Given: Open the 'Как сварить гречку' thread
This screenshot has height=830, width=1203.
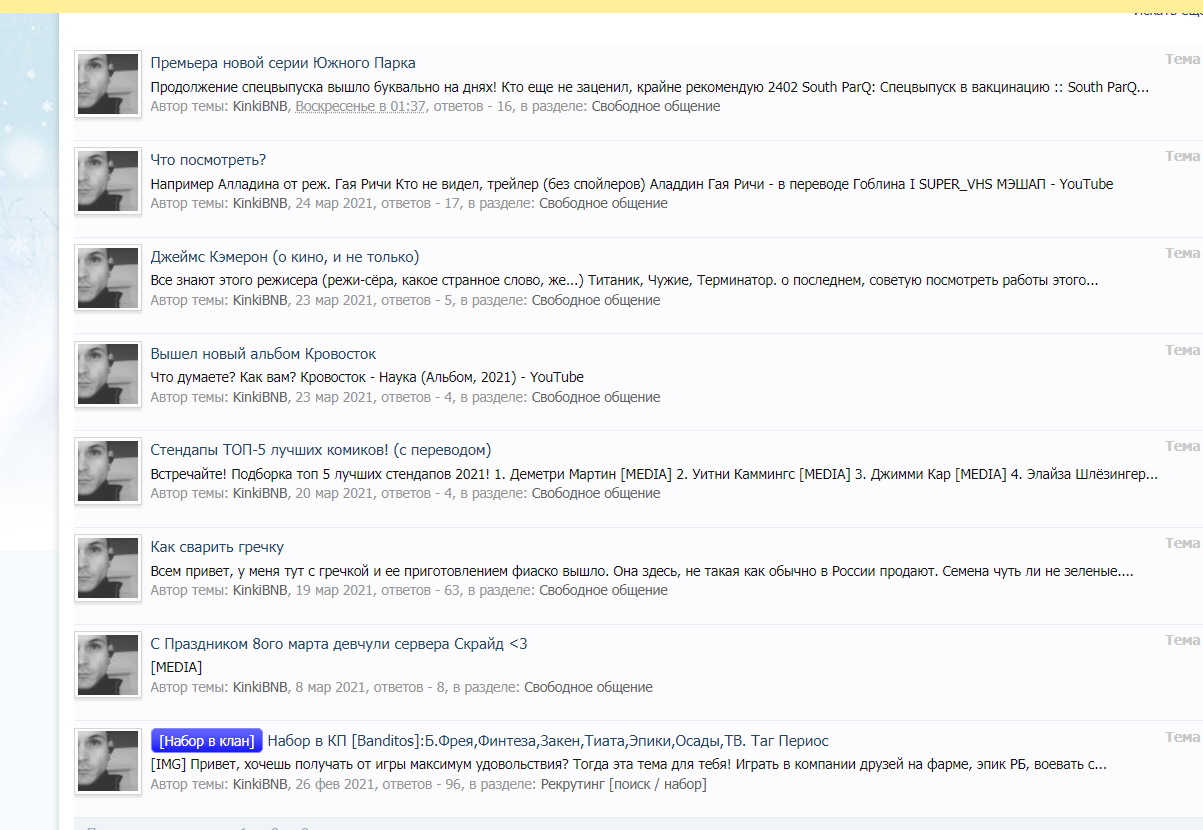Looking at the screenshot, I should 217,547.
